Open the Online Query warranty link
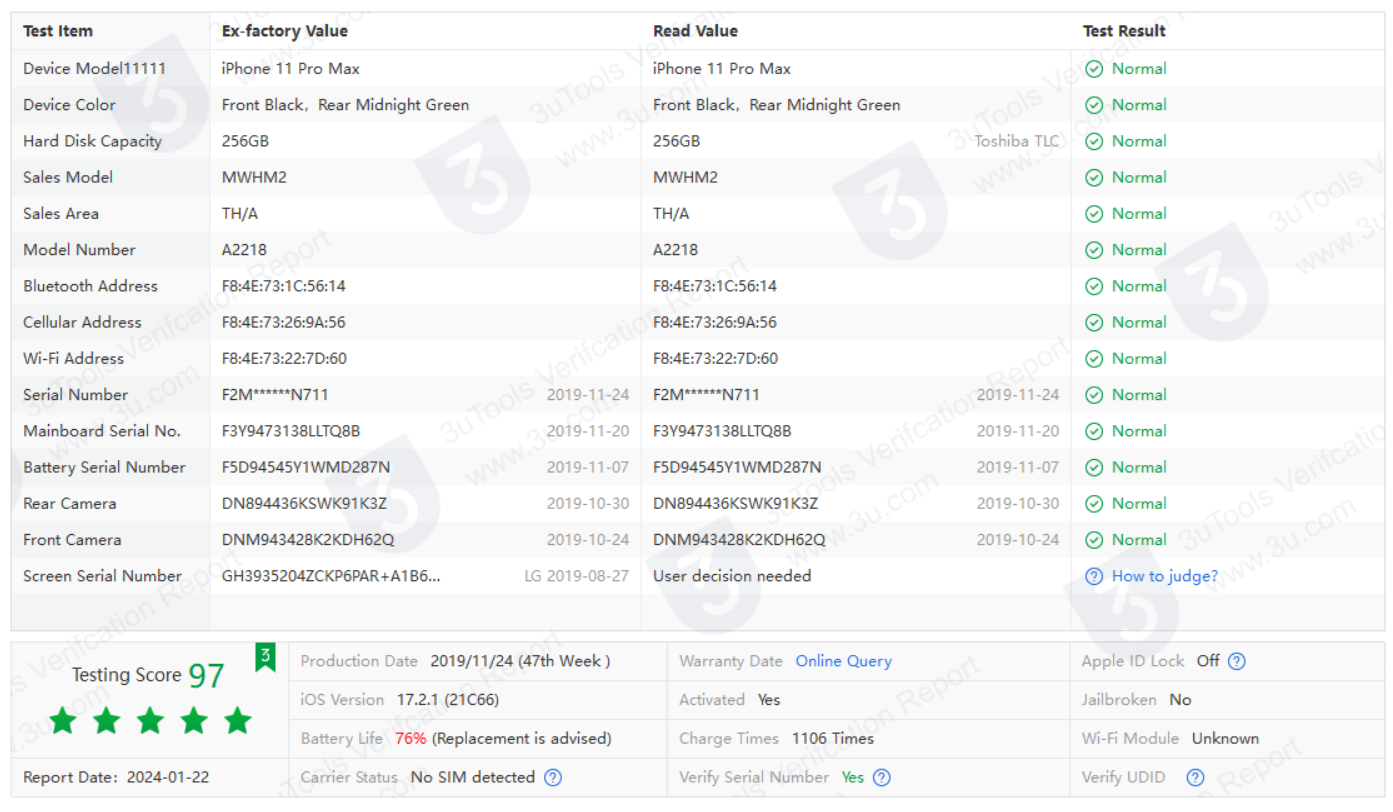Viewport: 1393px width, 812px height. point(844,661)
